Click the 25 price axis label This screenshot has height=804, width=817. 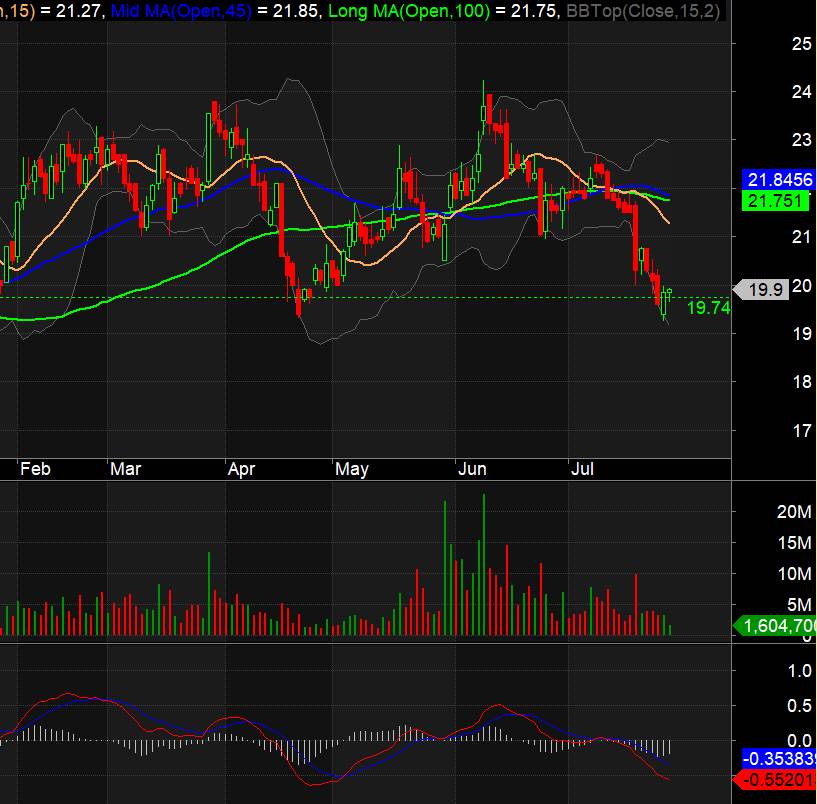point(774,44)
